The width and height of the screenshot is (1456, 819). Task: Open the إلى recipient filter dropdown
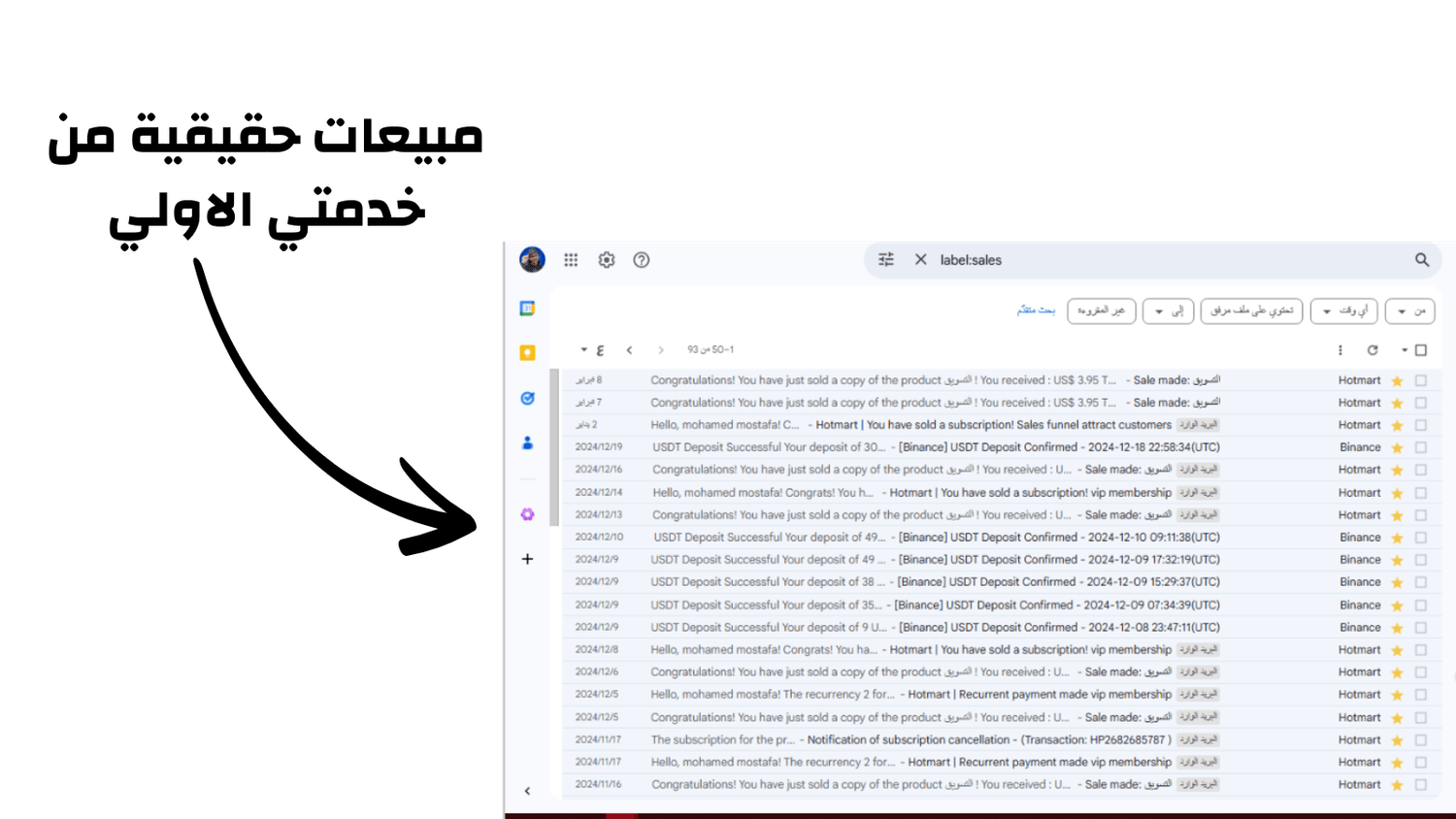(1168, 311)
